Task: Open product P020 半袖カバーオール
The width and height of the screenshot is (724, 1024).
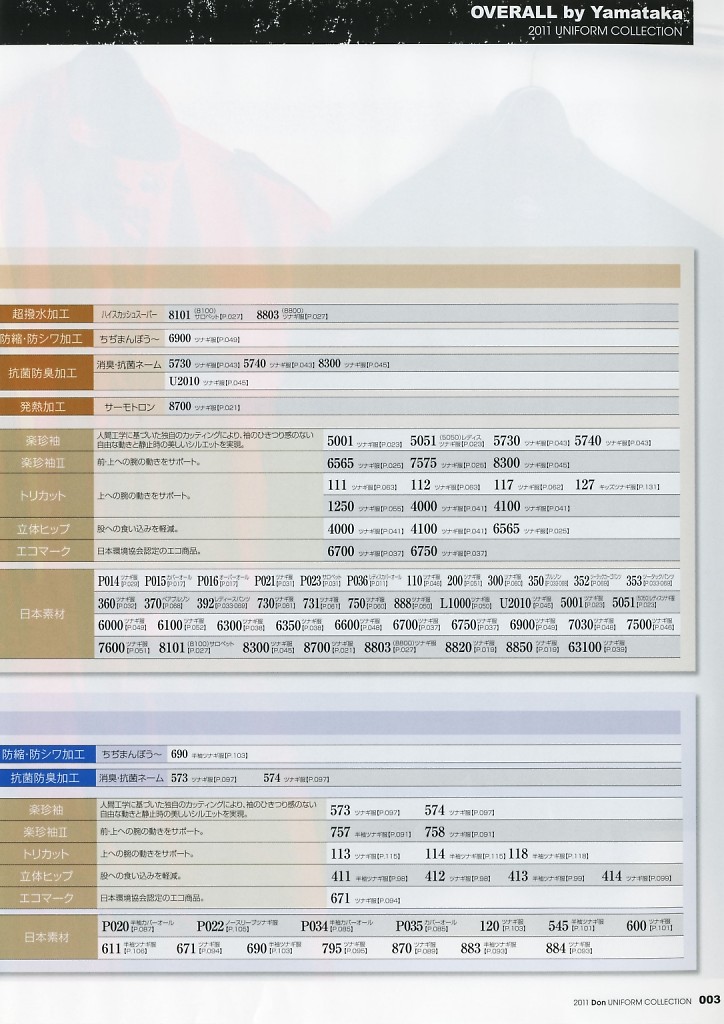Action: point(115,926)
